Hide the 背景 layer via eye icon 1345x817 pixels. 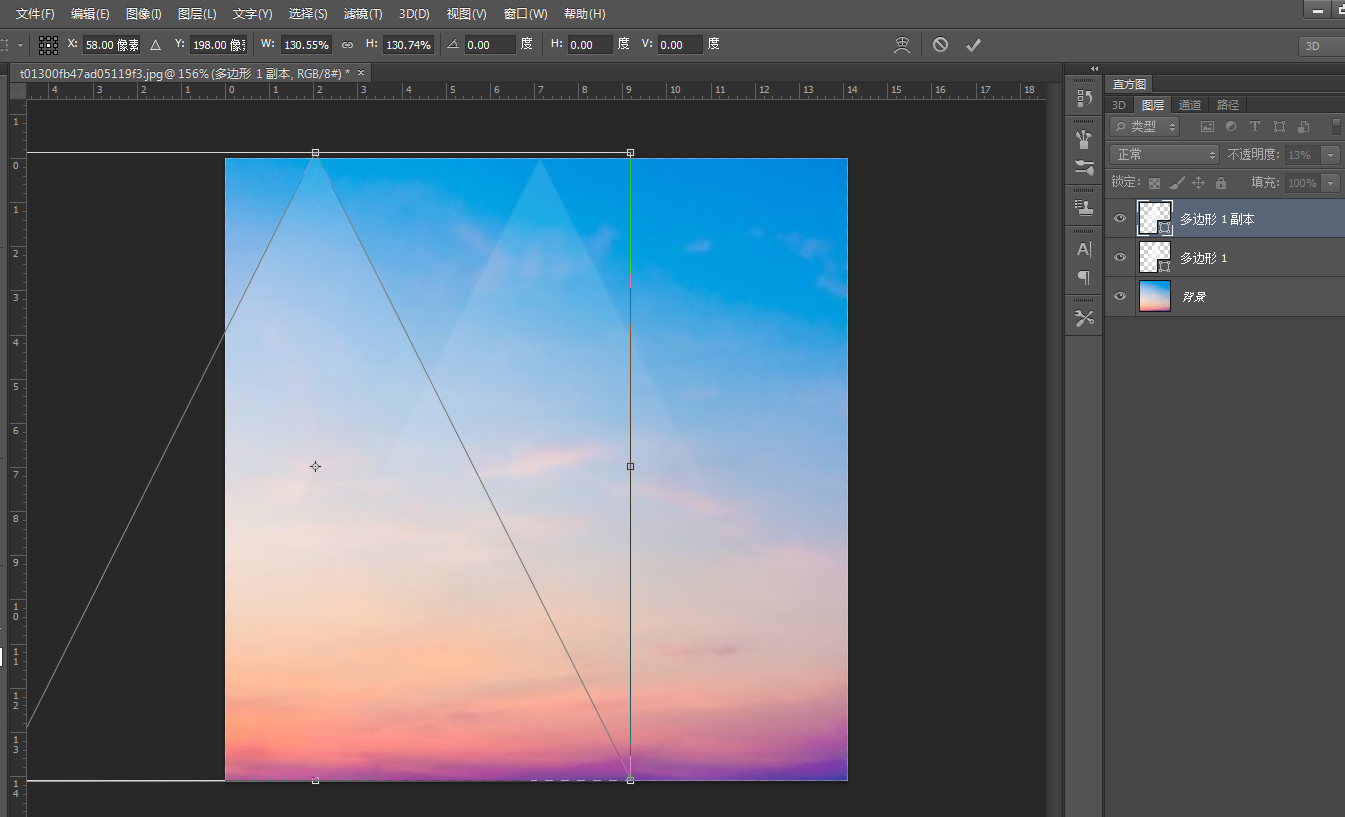pos(1120,297)
